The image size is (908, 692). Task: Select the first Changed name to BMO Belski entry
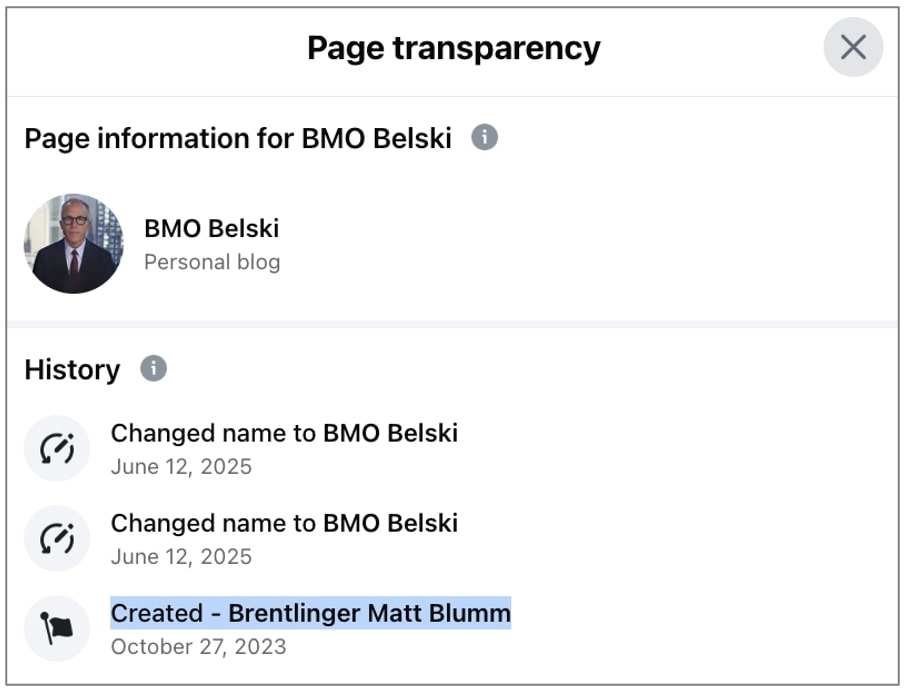(x=286, y=433)
